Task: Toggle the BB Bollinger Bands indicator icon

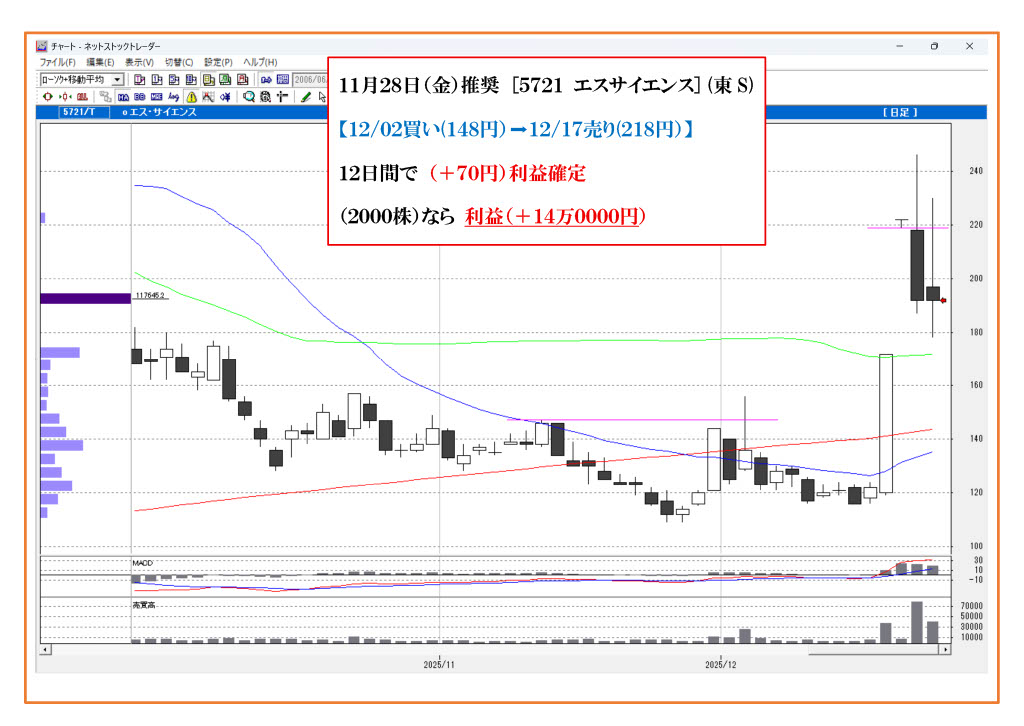Action: 140,97
